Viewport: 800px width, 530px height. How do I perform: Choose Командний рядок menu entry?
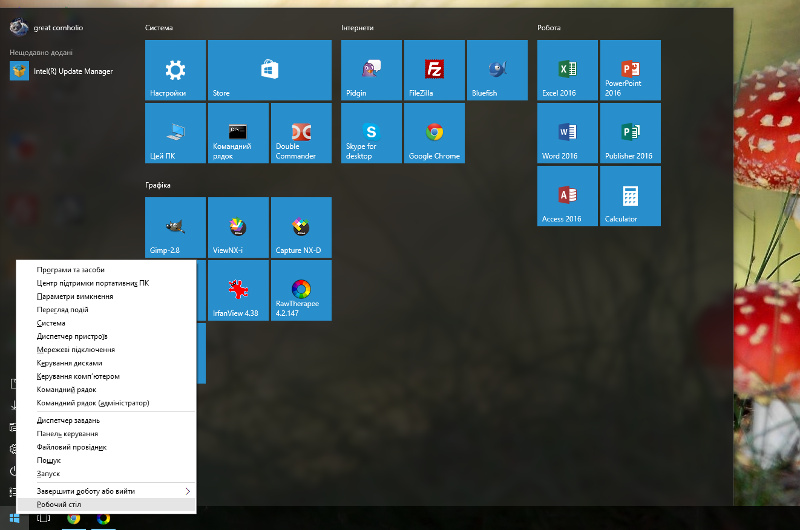click(106, 390)
